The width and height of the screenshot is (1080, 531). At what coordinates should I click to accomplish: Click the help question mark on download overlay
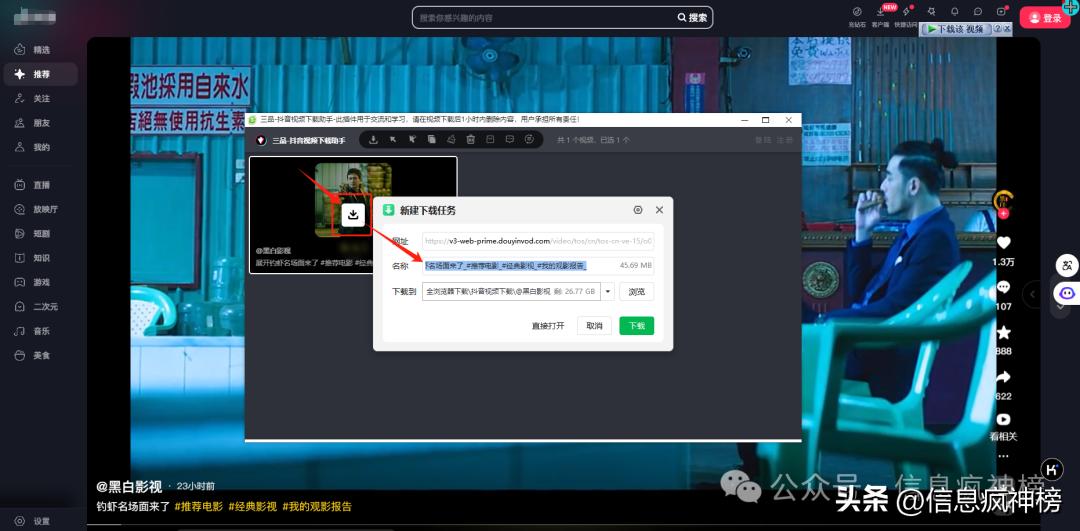(x=997, y=29)
